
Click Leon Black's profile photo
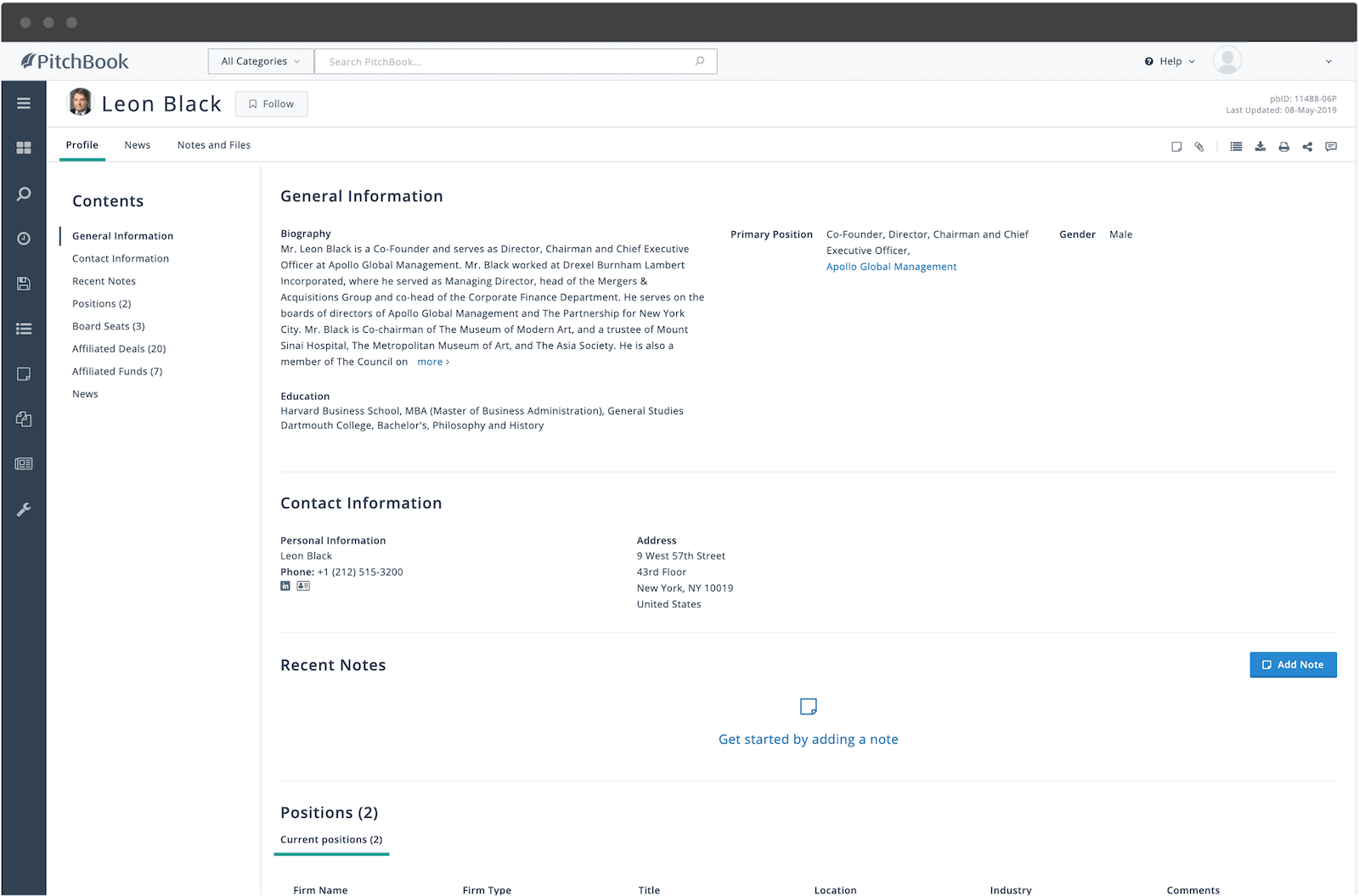(80, 102)
